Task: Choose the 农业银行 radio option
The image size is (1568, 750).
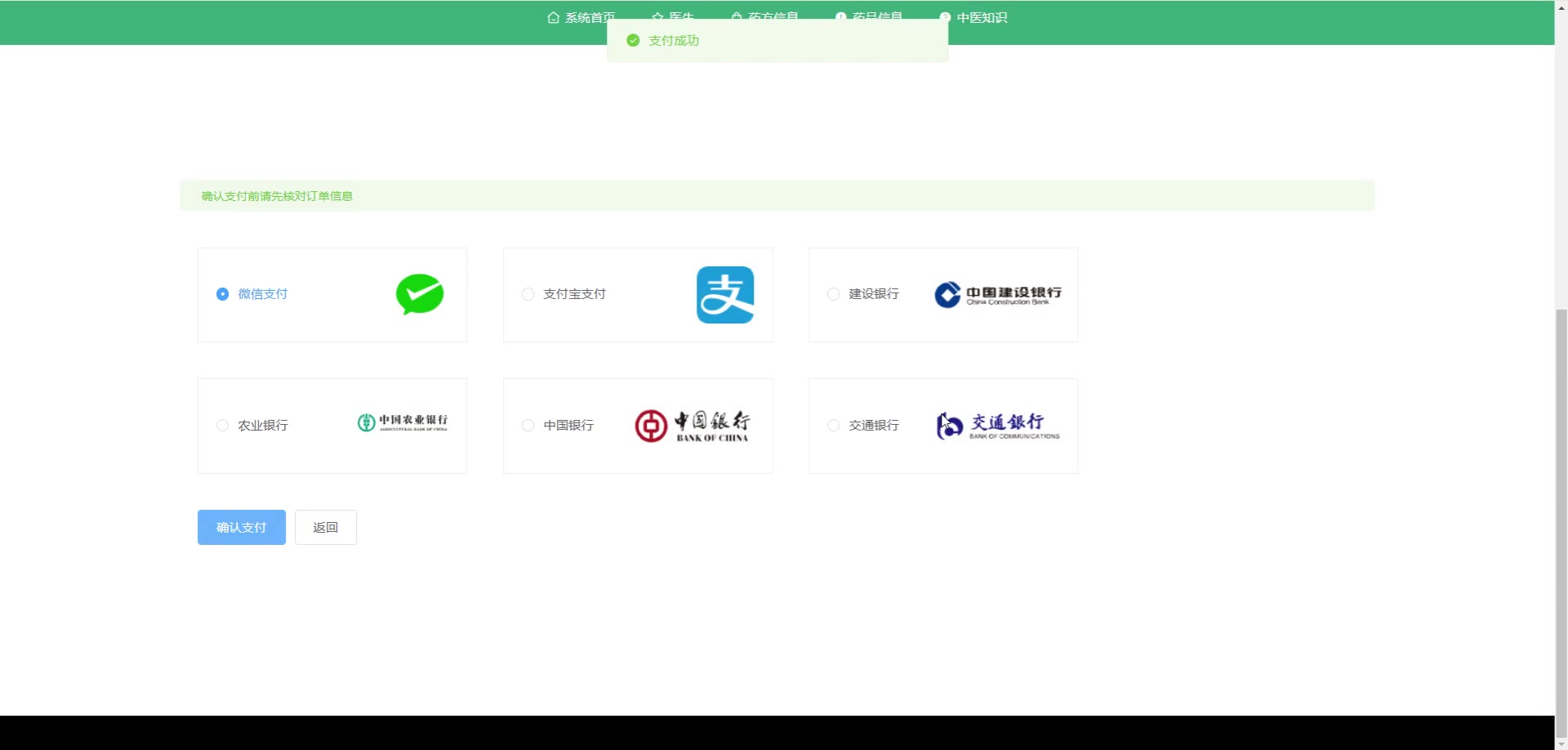Action: [222, 426]
